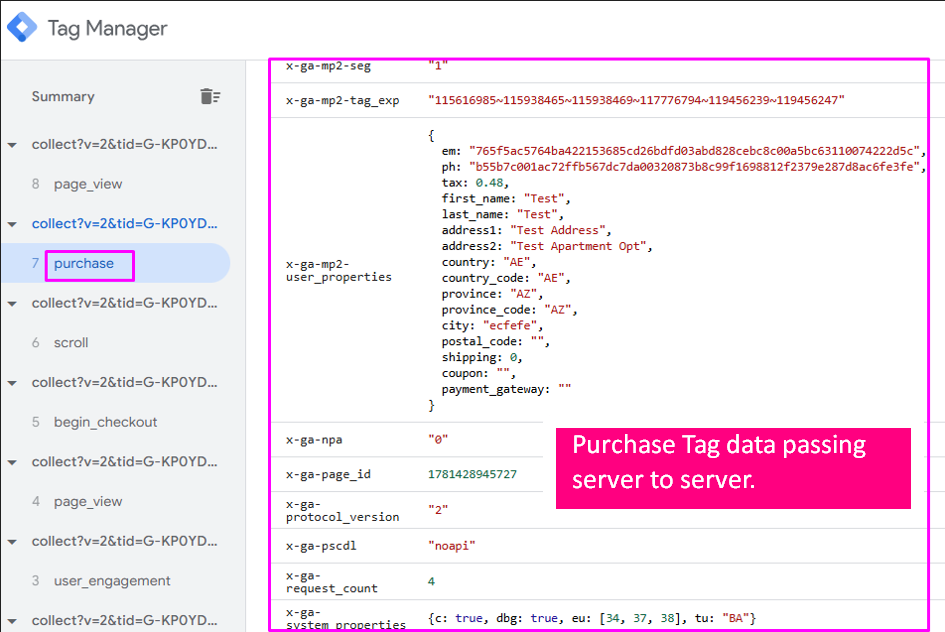Click the coupon property line
Image resolution: width=945 pixels, height=632 pixels.
coord(479,374)
